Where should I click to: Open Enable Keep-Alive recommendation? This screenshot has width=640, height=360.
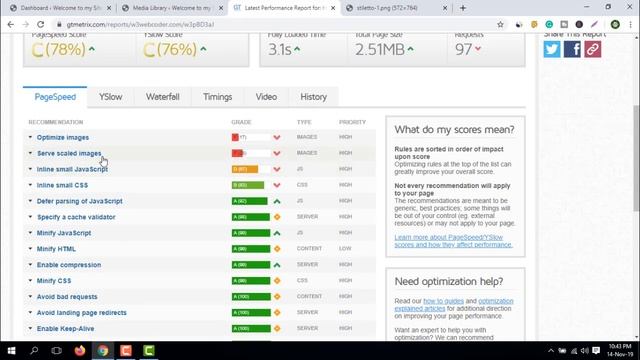point(65,329)
